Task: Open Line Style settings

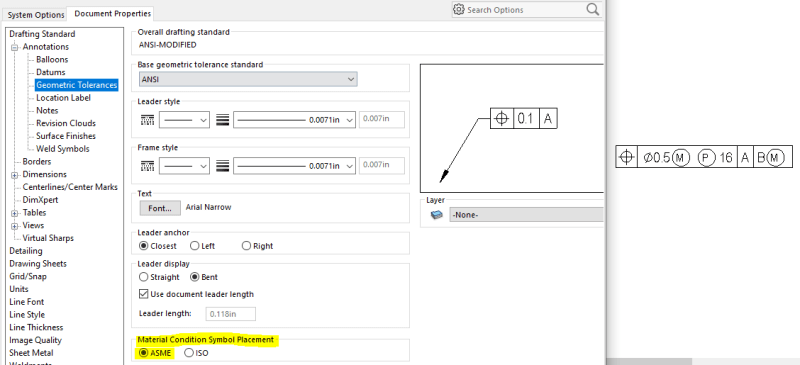Action: click(x=27, y=315)
